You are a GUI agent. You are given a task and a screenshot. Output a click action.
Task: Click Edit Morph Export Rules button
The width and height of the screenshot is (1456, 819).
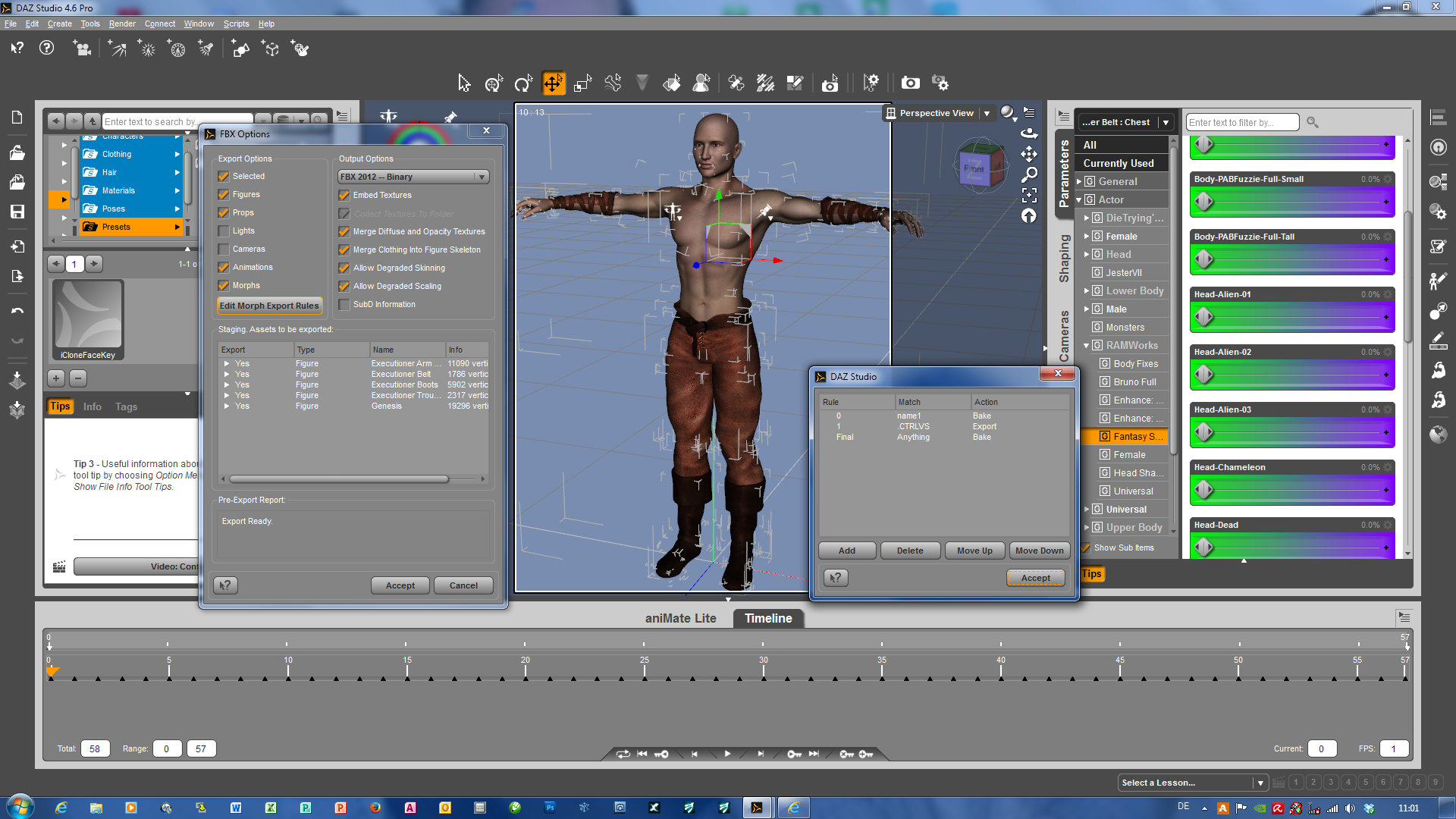click(269, 306)
